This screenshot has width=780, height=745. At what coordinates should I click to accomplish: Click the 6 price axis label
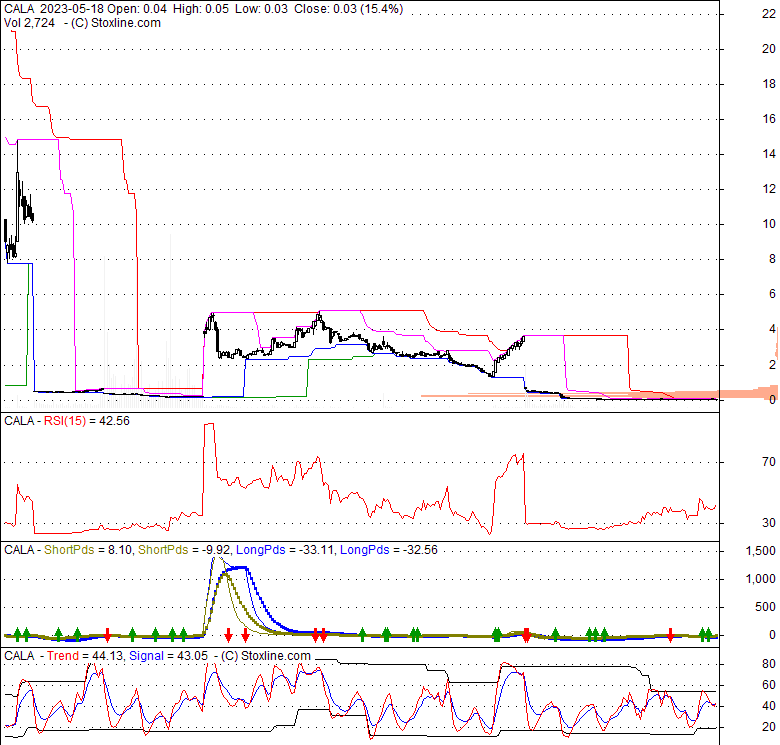point(772,294)
